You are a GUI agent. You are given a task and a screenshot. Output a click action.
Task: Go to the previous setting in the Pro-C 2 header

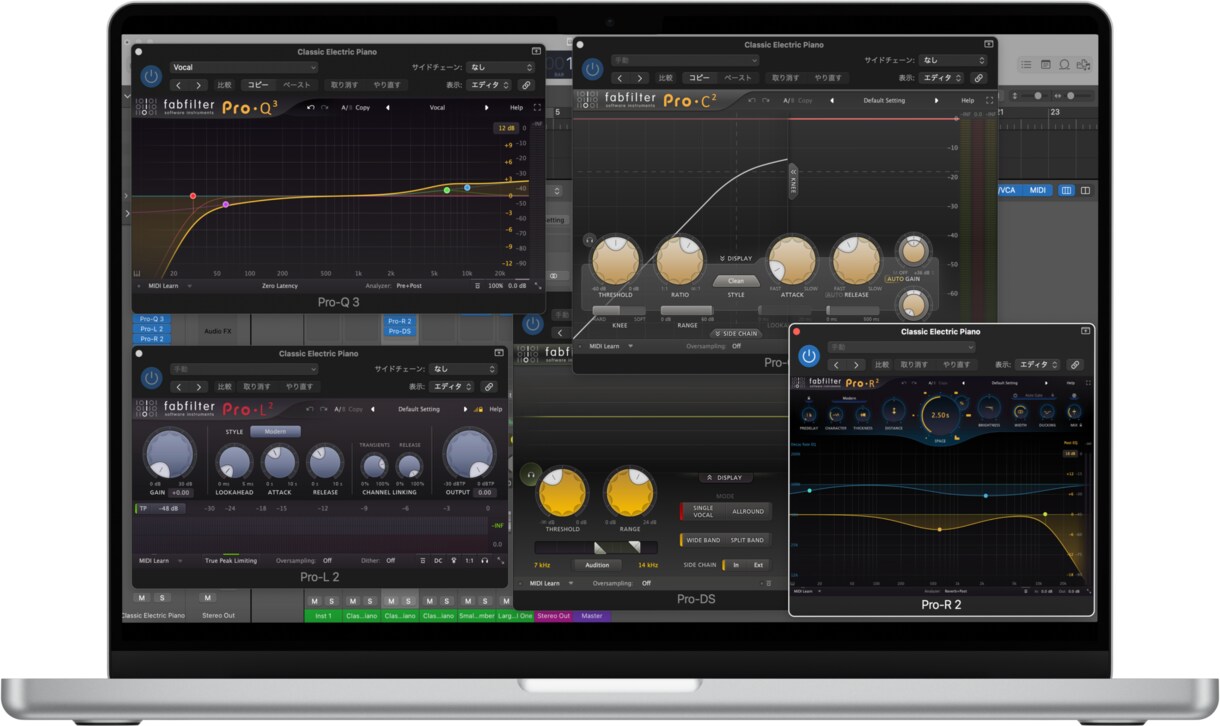click(x=832, y=100)
